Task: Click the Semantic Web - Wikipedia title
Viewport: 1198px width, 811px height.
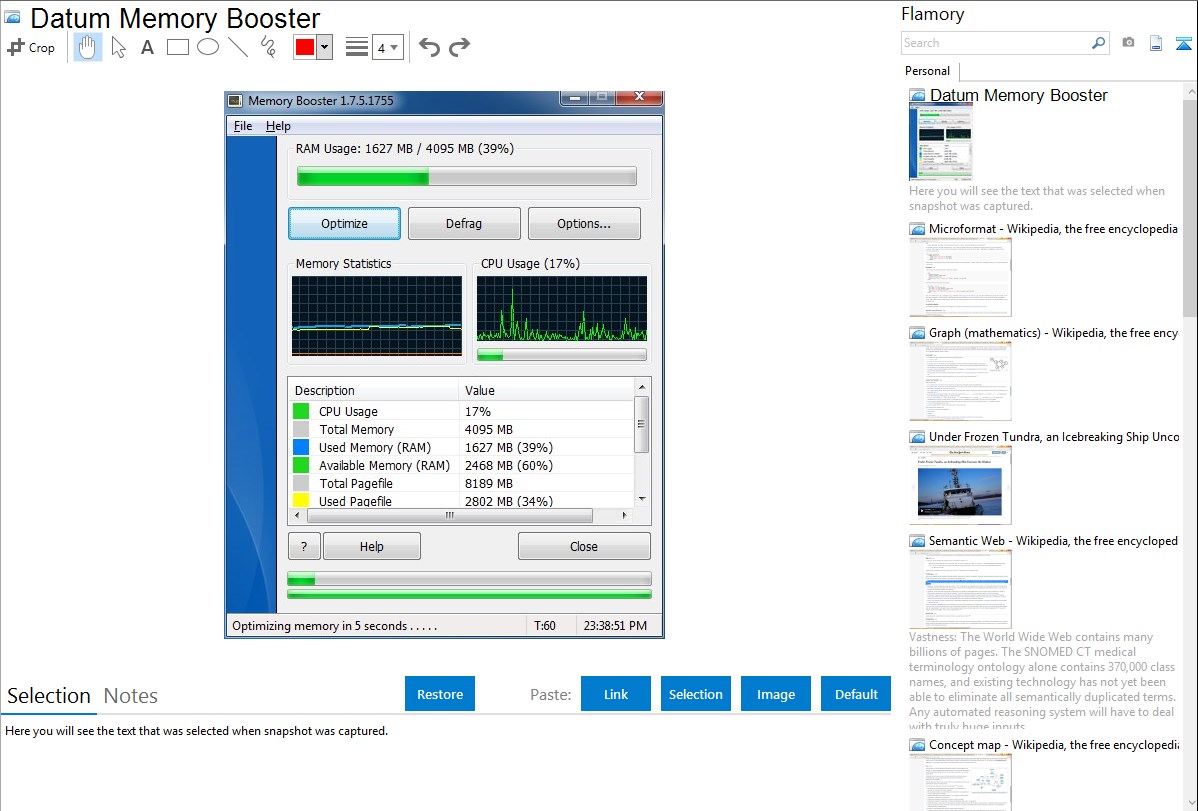Action: [x=1053, y=540]
